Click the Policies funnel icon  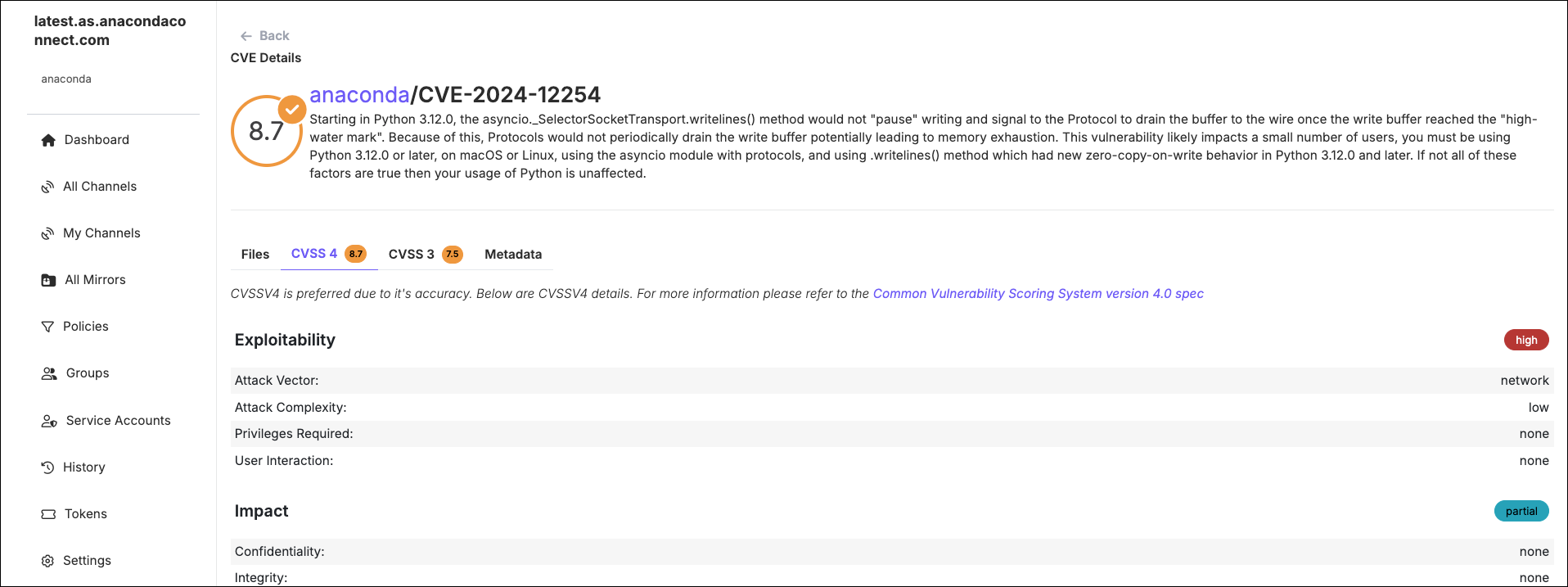47,327
